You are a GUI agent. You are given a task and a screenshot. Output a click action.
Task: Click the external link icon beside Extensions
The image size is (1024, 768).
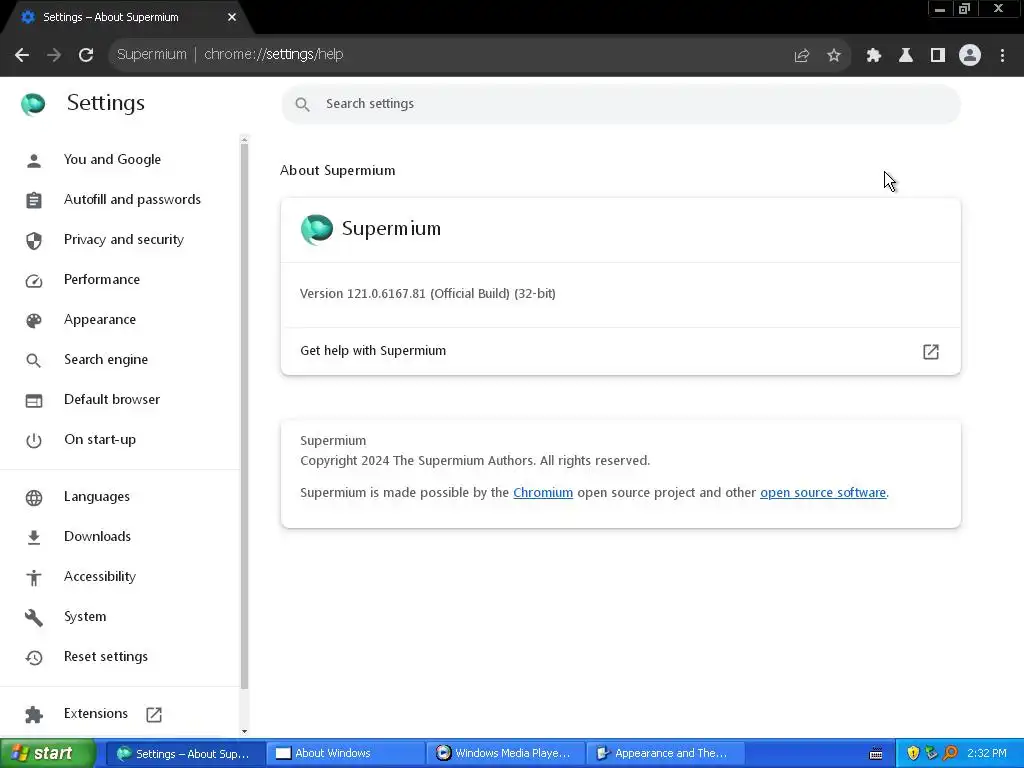153,714
